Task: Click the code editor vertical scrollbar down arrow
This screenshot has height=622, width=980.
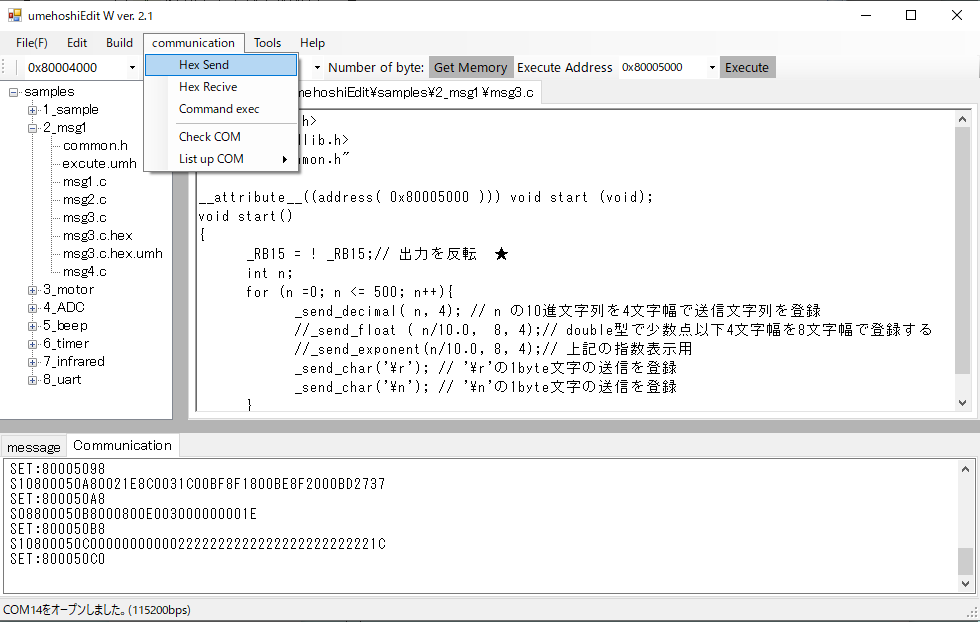Action: 963,402
